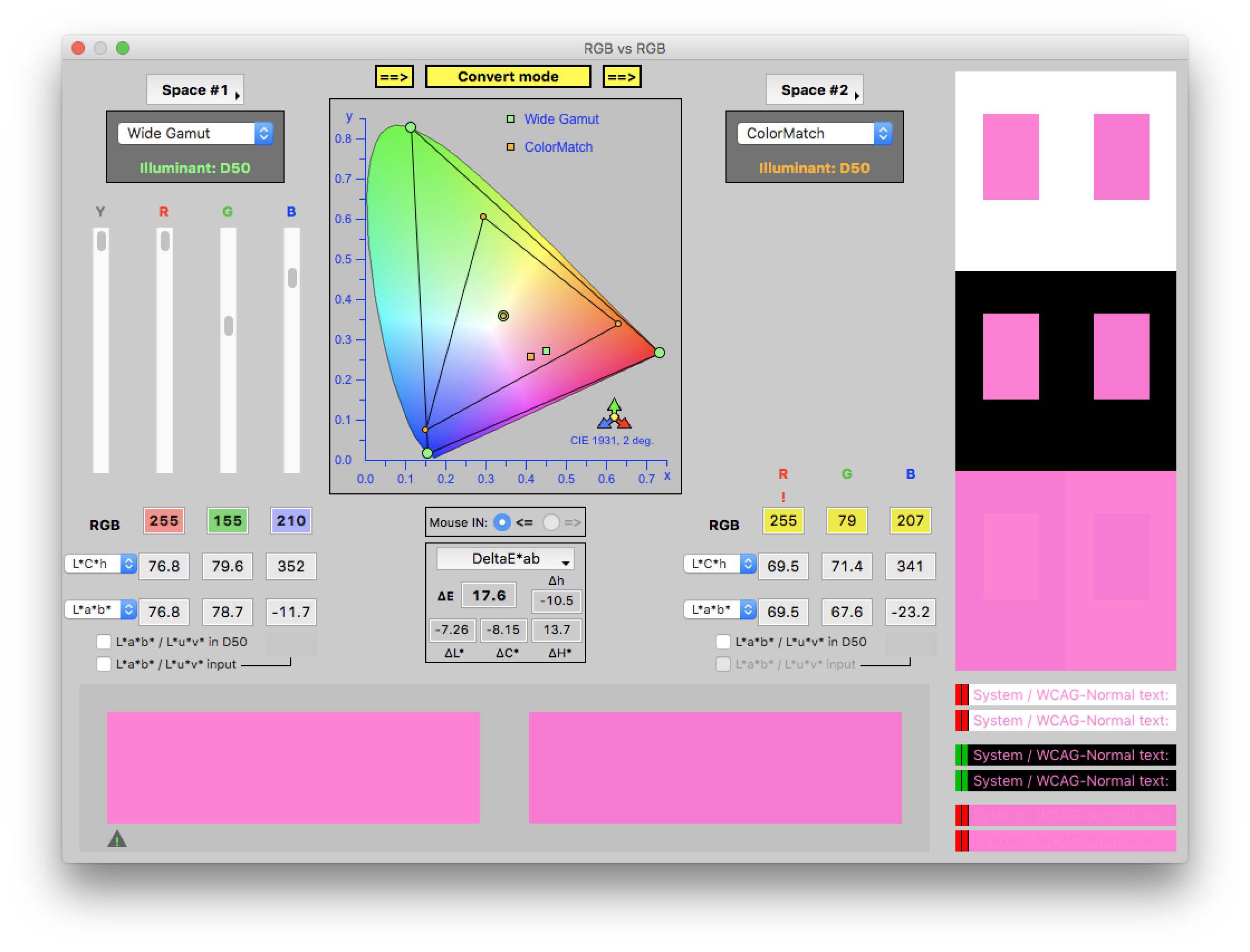Click Space #2 chroma value 71.4
Image resolution: width=1250 pixels, height=952 pixels.
847,566
